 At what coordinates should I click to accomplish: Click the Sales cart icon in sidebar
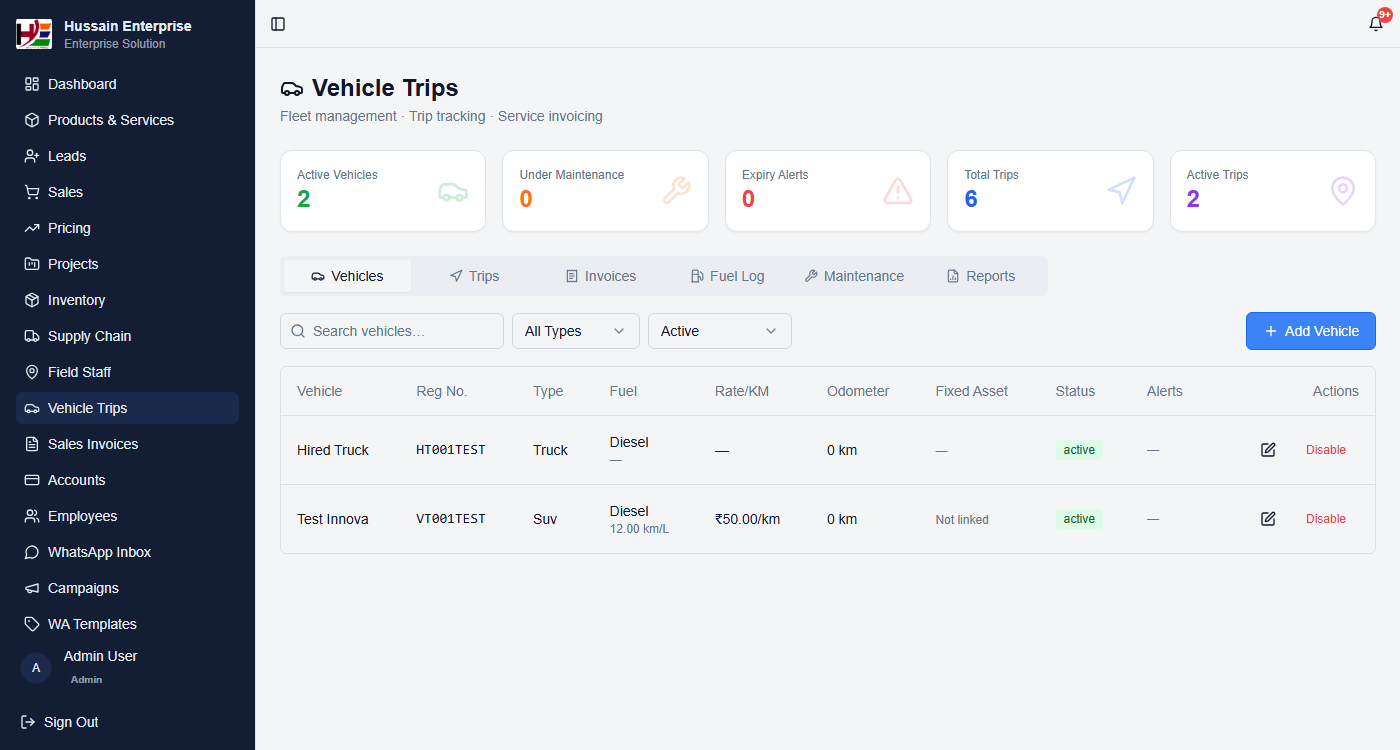tap(32, 192)
